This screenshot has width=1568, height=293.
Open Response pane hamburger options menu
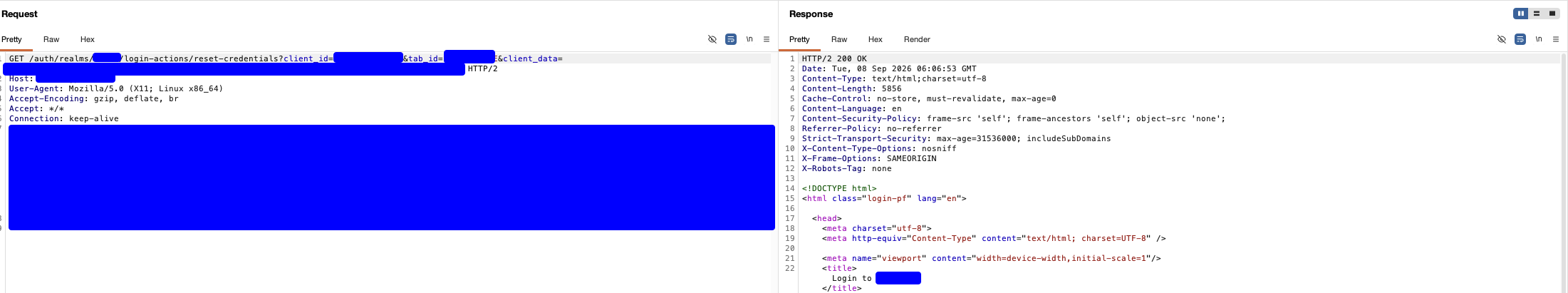[1556, 39]
